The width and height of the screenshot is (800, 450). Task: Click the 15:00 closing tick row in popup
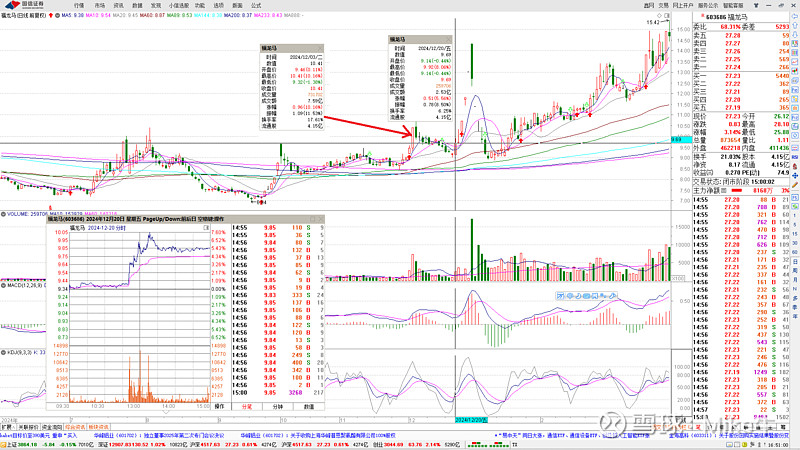pos(278,393)
